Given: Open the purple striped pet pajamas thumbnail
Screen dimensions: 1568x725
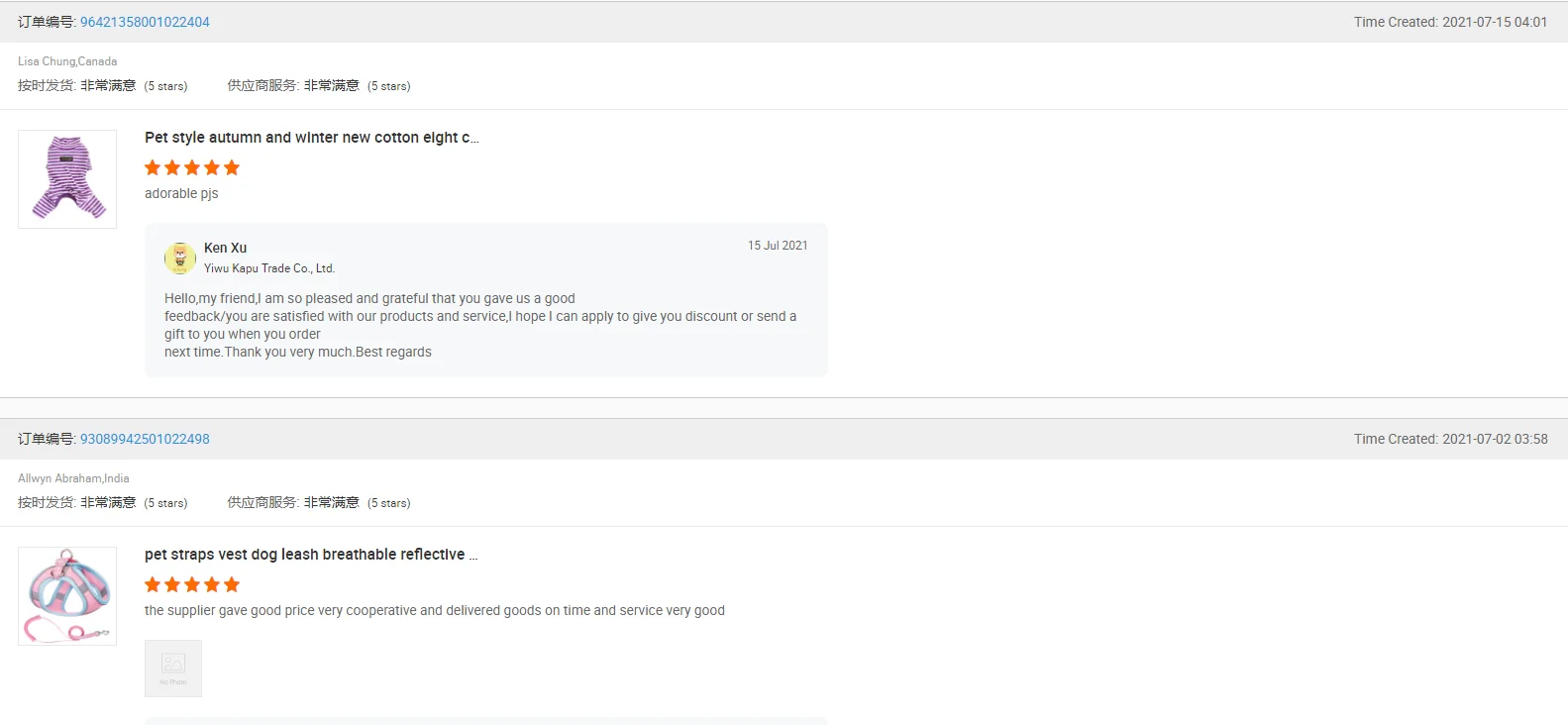Looking at the screenshot, I should tap(67, 179).
